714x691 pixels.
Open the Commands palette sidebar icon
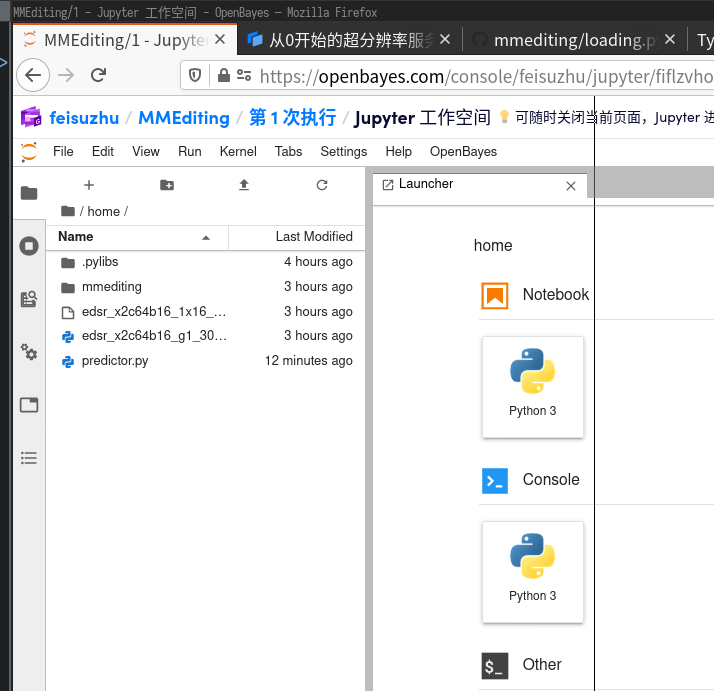(29, 299)
